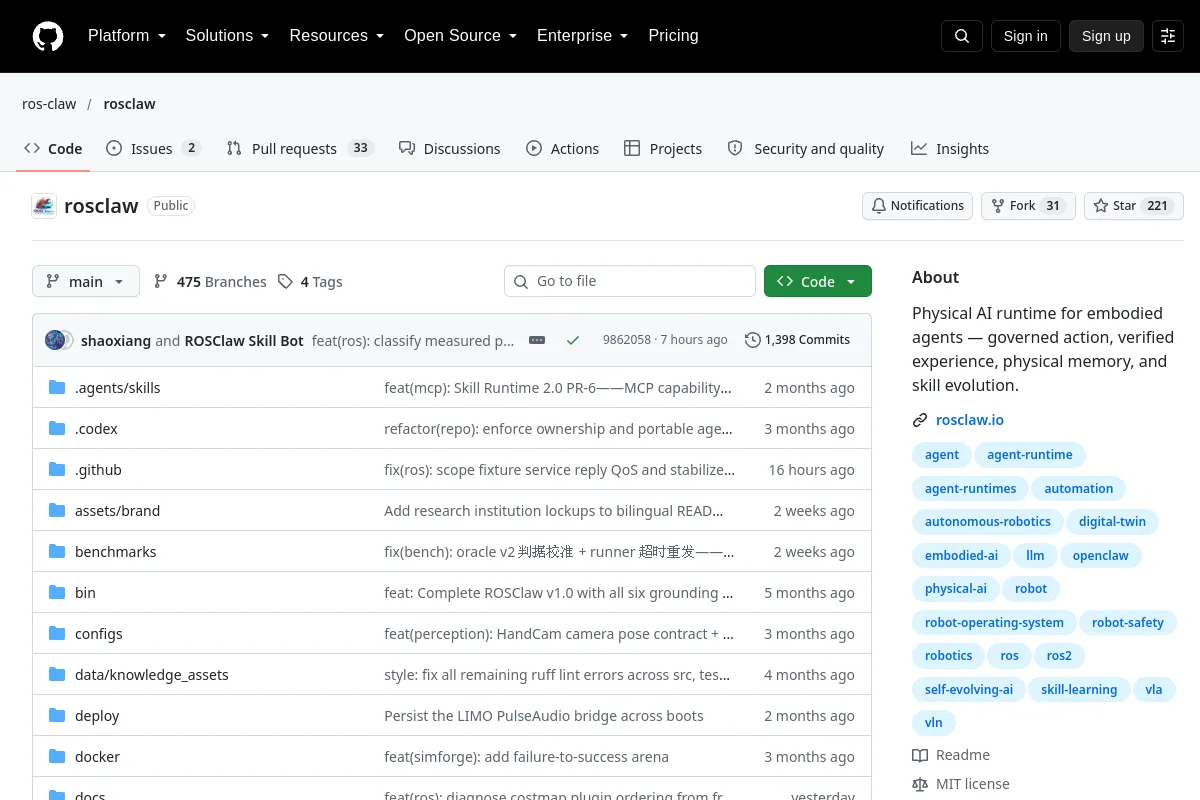The image size is (1200, 800).
Task: Click the Notifications button
Action: pyautogui.click(x=917, y=206)
